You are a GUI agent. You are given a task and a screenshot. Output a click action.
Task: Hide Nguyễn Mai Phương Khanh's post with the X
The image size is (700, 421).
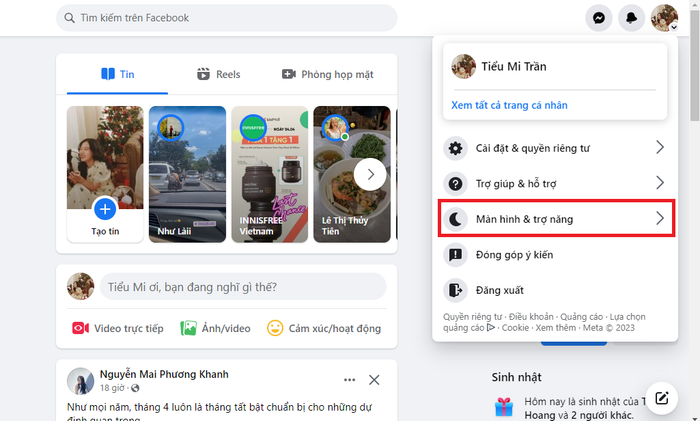click(374, 380)
